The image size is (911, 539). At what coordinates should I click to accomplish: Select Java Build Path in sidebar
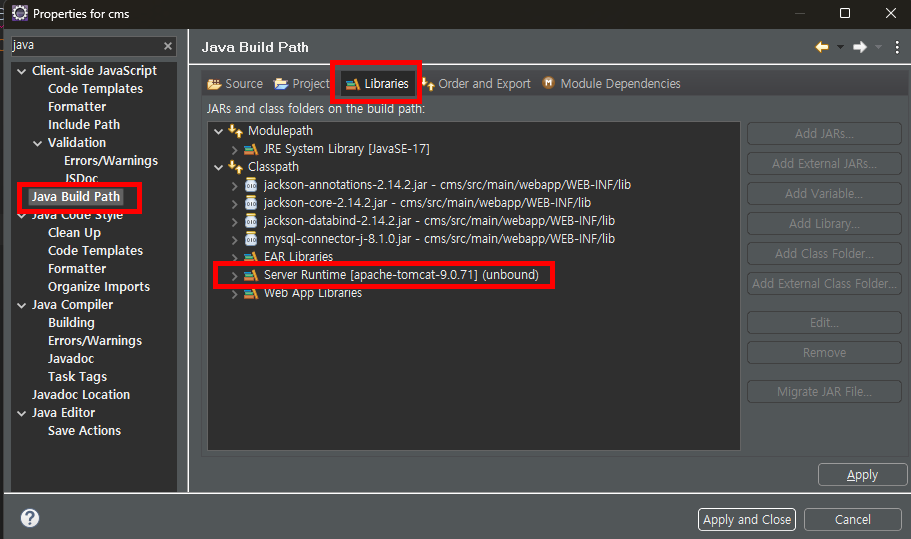point(76,197)
